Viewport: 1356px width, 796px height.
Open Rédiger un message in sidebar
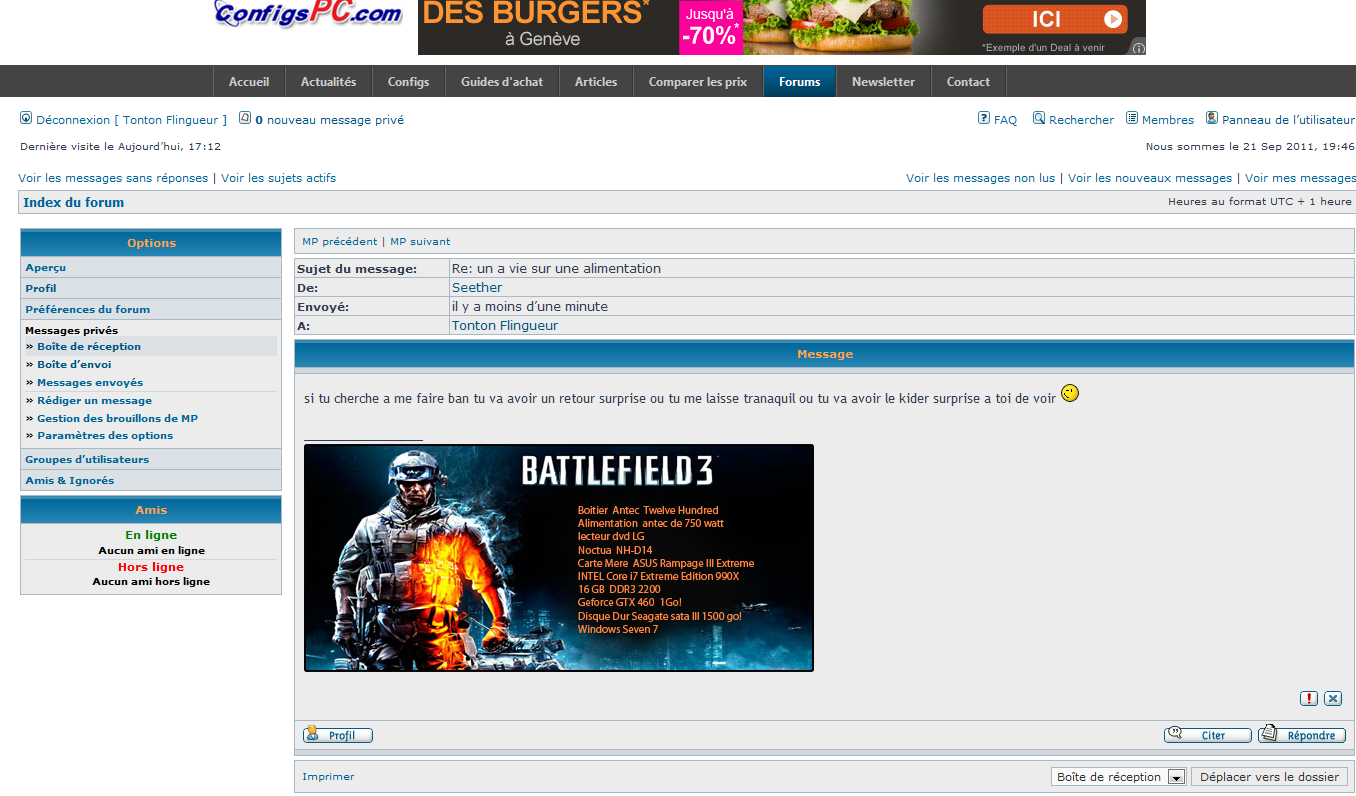click(x=94, y=400)
